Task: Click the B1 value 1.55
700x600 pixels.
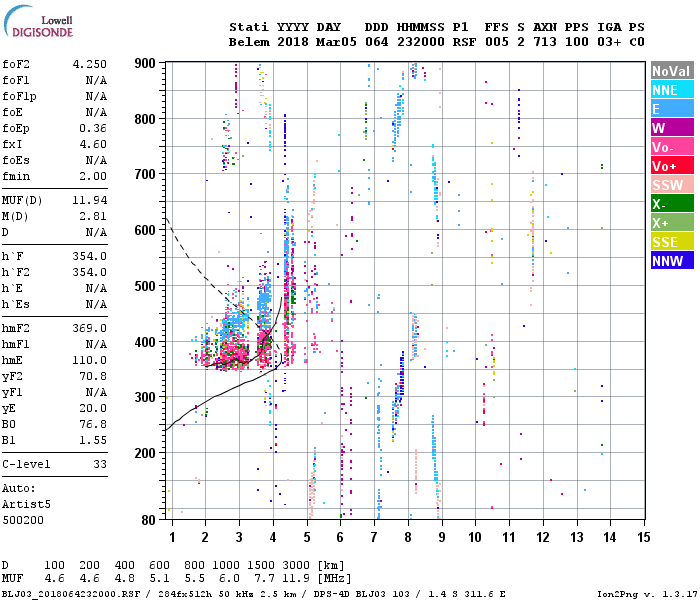Action: (93, 441)
